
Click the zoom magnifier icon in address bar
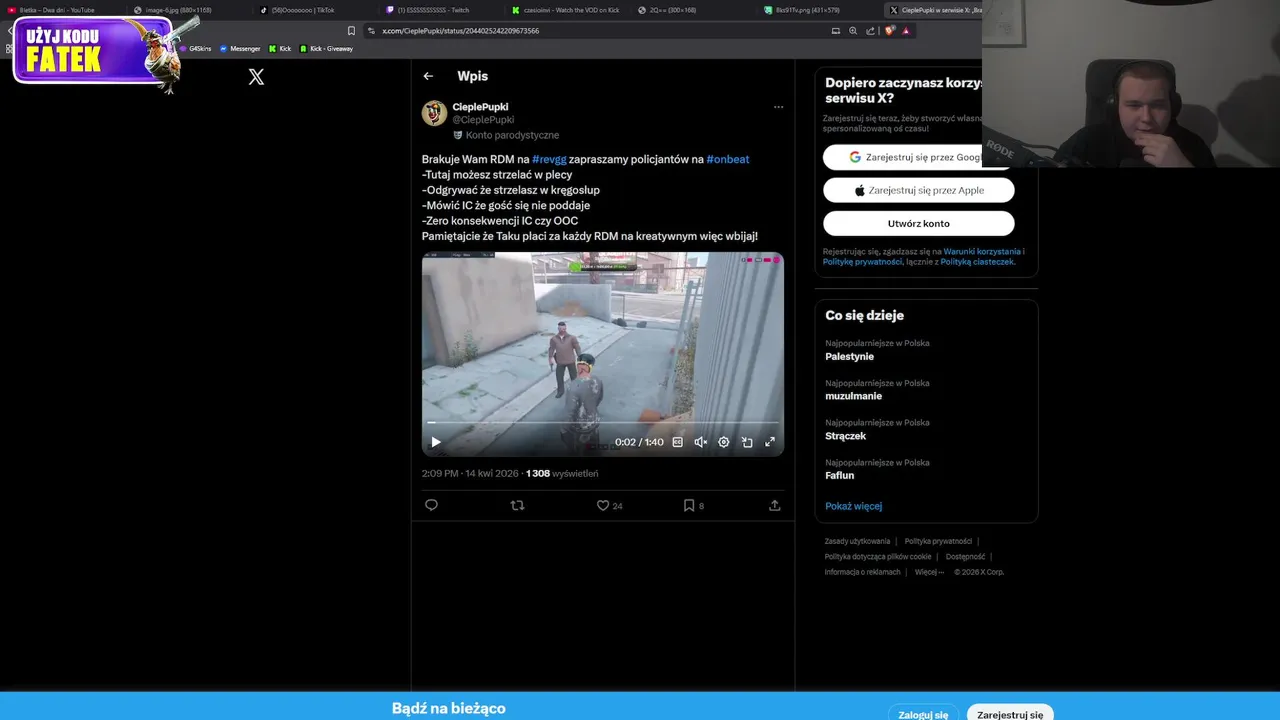coord(853,31)
